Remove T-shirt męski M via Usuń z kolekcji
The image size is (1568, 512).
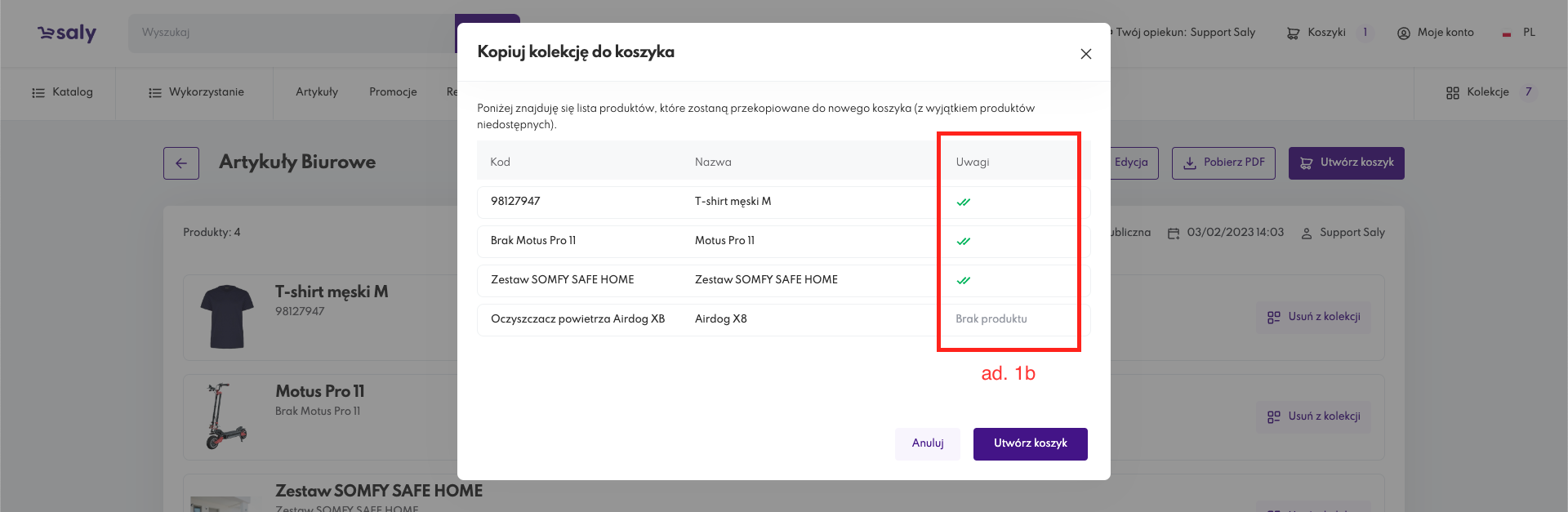pos(1313,317)
